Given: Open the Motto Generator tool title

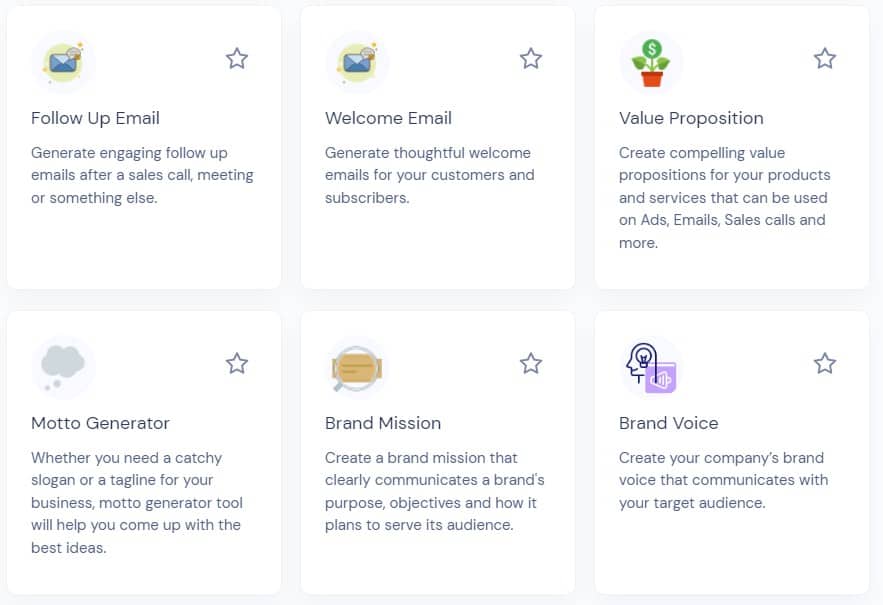Looking at the screenshot, I should [100, 423].
